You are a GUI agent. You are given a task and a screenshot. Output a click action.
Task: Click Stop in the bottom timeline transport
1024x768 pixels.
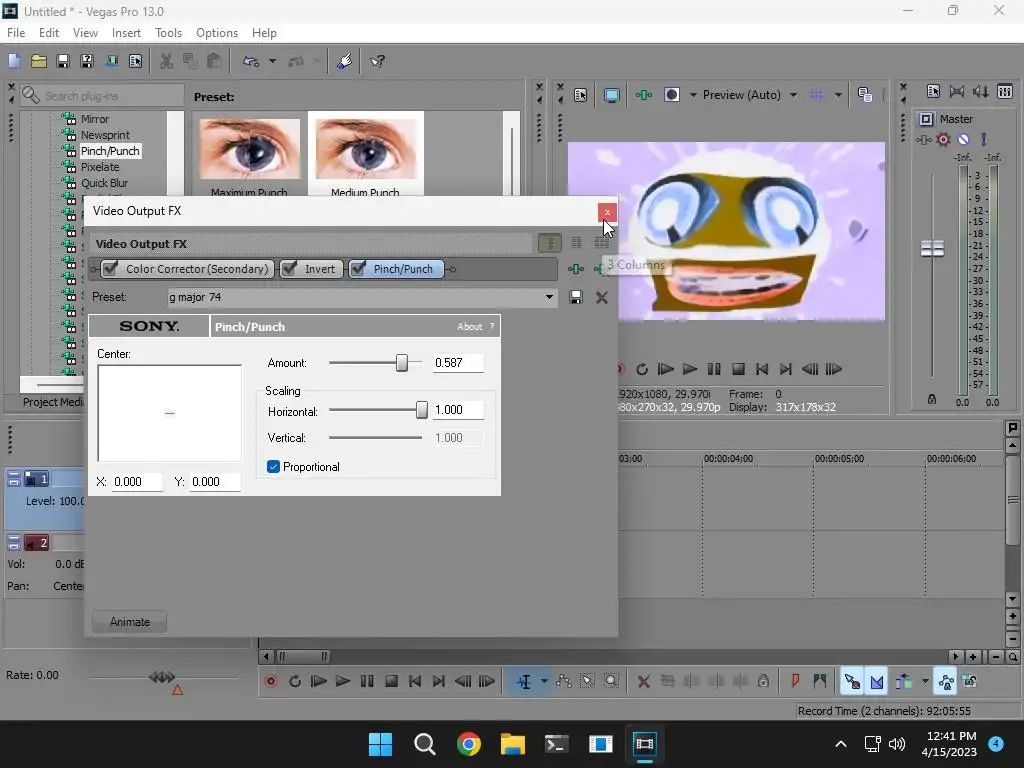pos(391,681)
